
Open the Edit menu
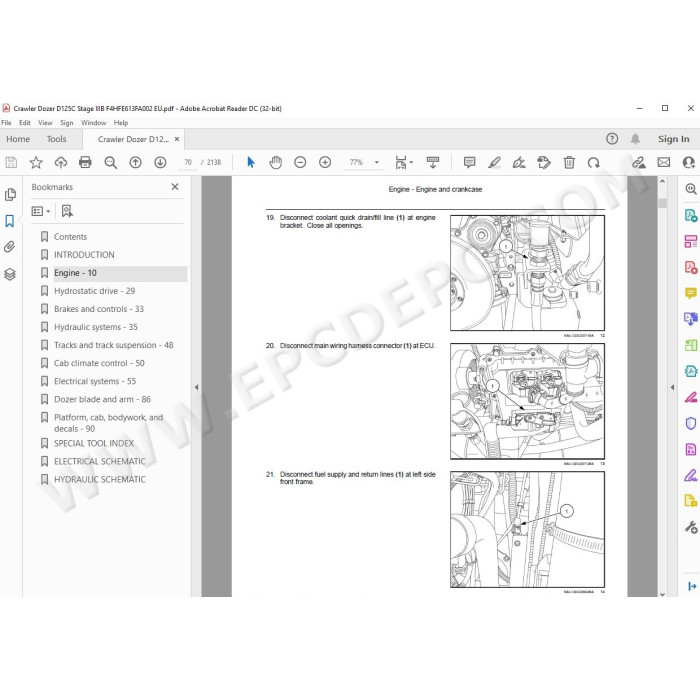25,123
